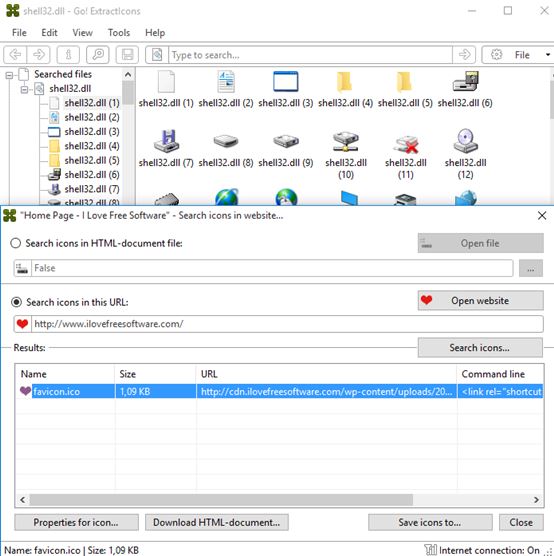Screen dimensions: 554x556
Task: Select shell32.dll (9) drive icon
Action: [x=286, y=141]
